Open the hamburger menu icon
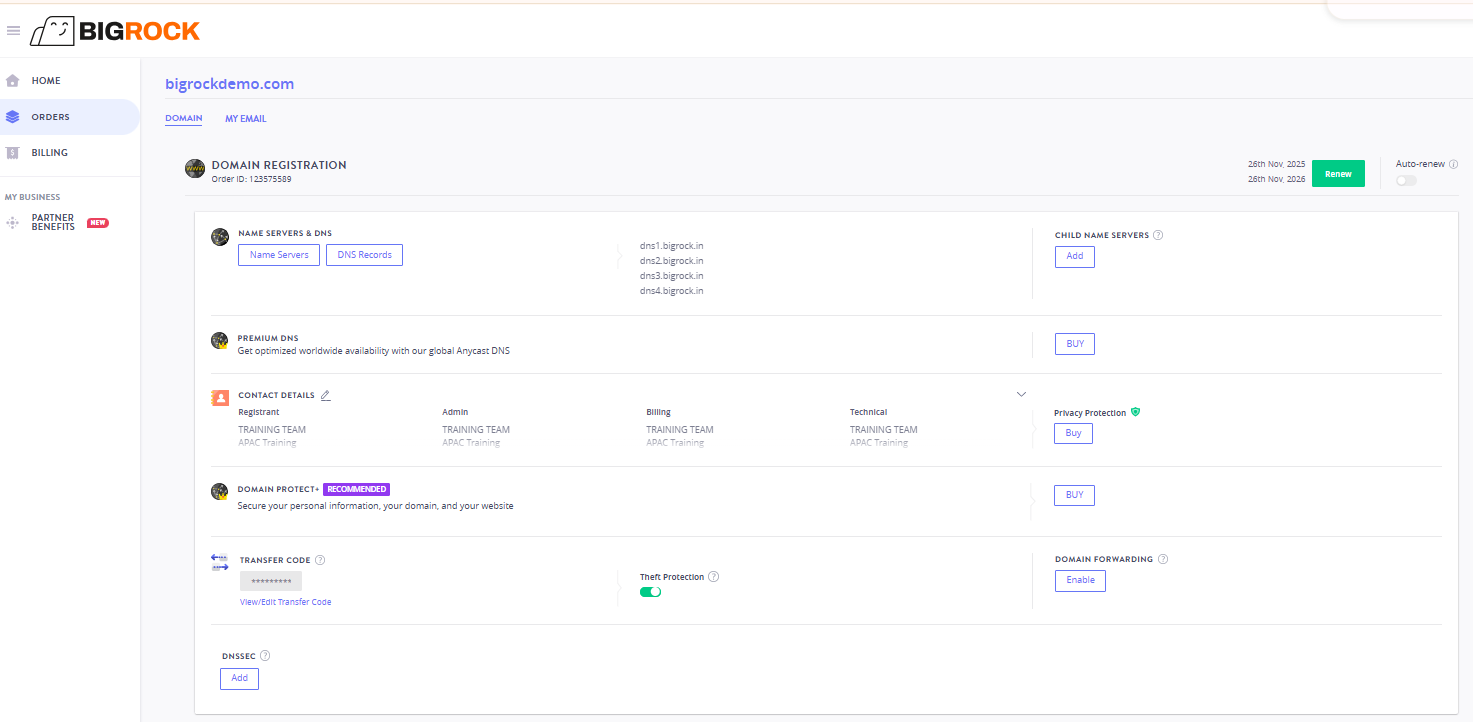 tap(13, 31)
